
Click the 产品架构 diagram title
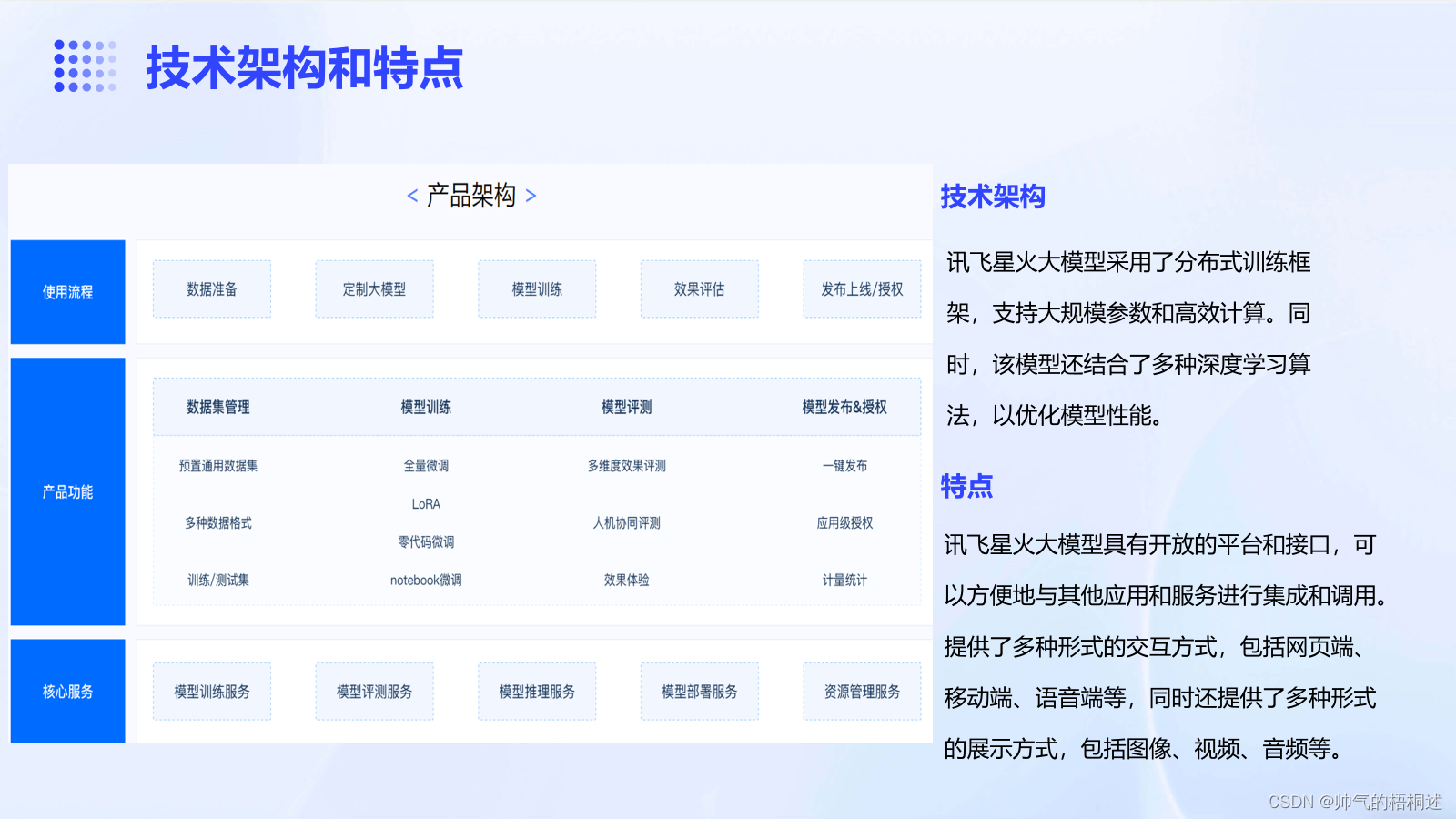pos(471,196)
